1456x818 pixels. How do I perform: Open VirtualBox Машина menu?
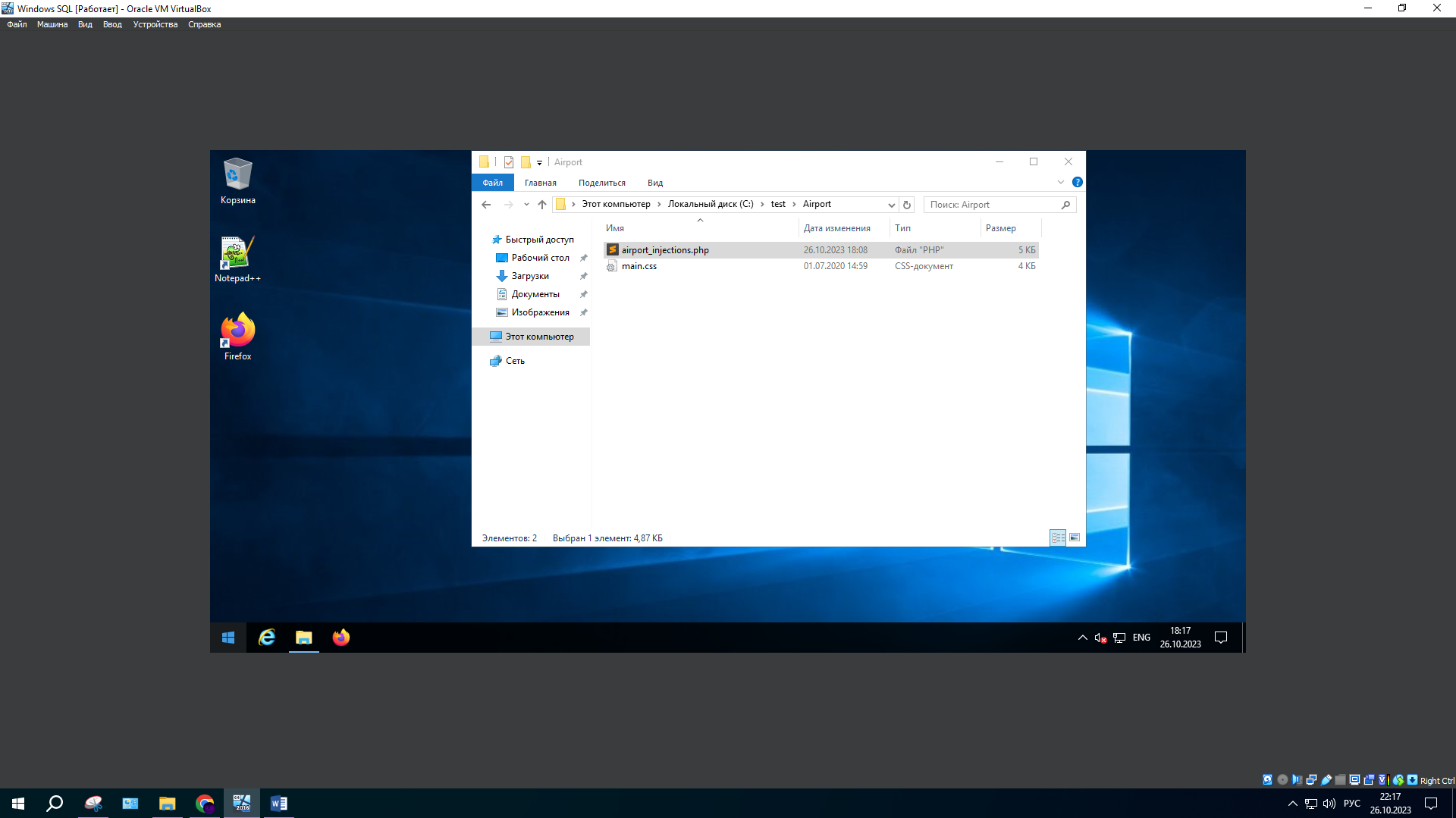(x=52, y=24)
